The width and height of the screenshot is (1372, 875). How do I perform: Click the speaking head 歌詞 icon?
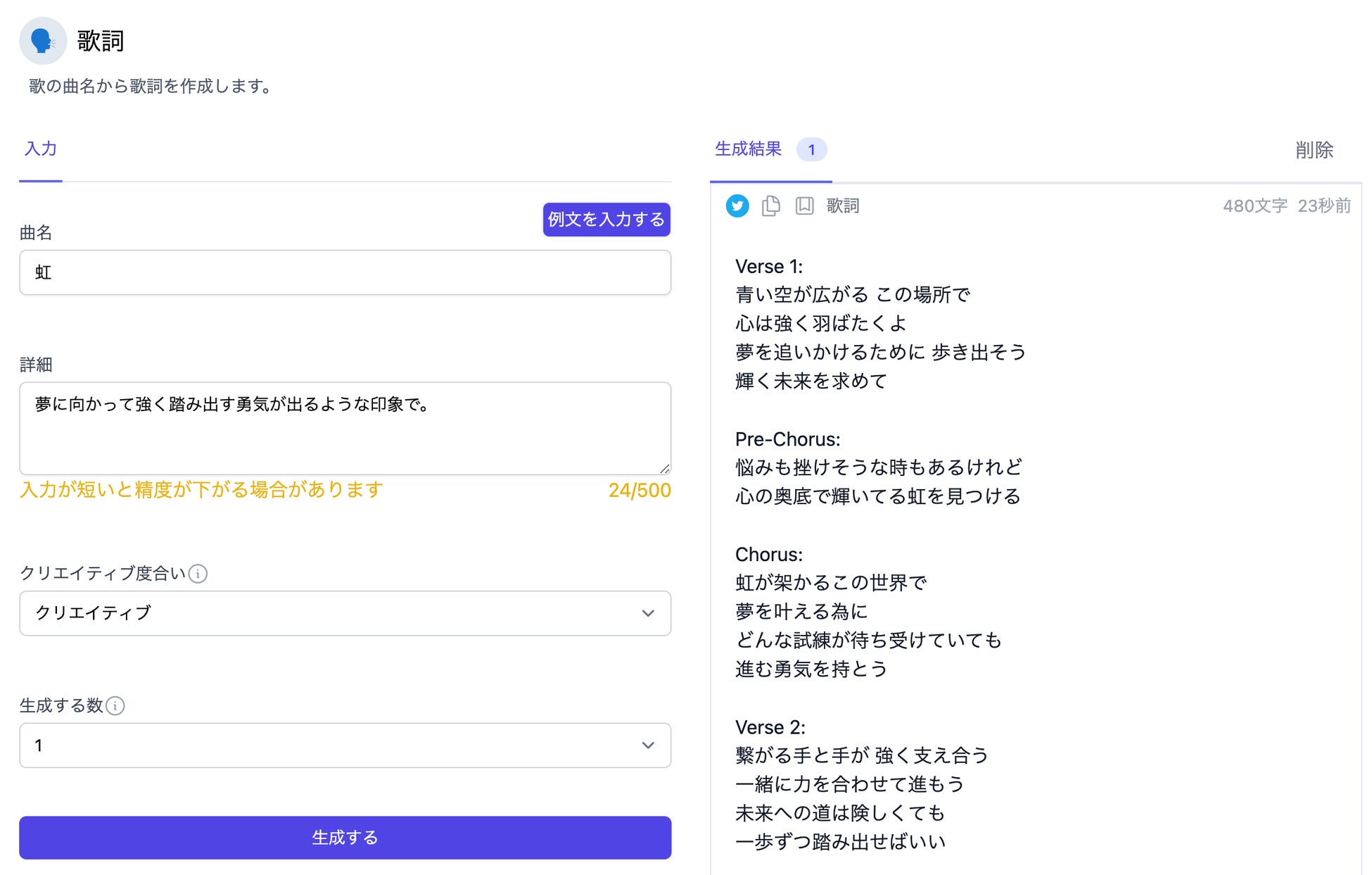43,41
